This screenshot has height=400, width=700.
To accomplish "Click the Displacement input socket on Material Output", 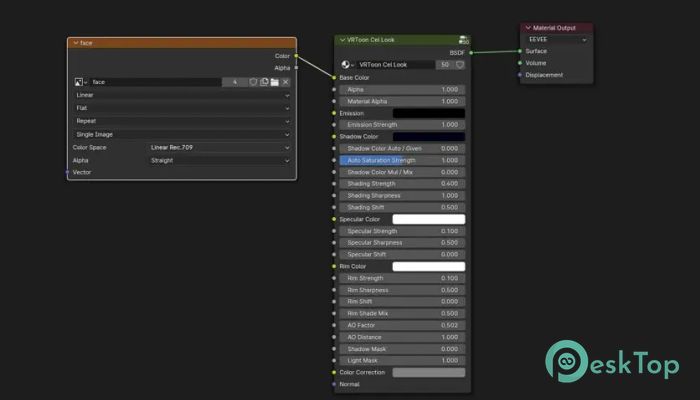I will coord(520,75).
